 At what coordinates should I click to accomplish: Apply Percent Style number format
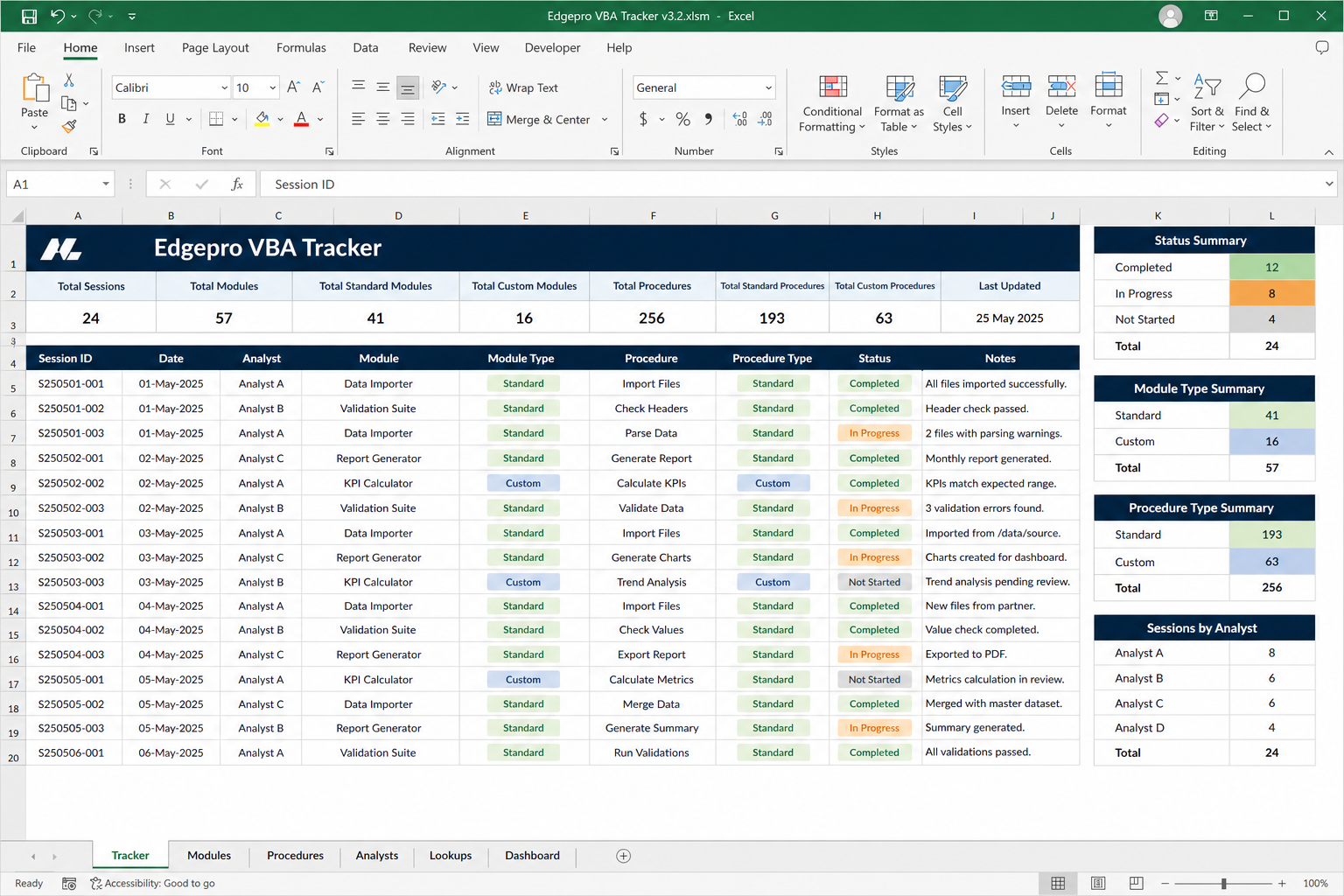click(683, 119)
